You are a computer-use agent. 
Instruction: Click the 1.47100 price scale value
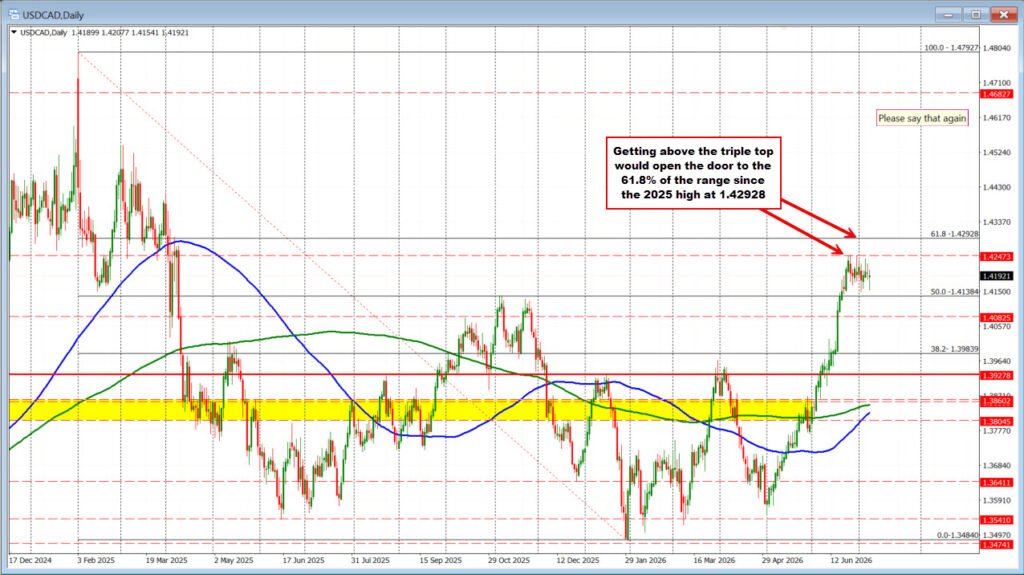coord(997,83)
